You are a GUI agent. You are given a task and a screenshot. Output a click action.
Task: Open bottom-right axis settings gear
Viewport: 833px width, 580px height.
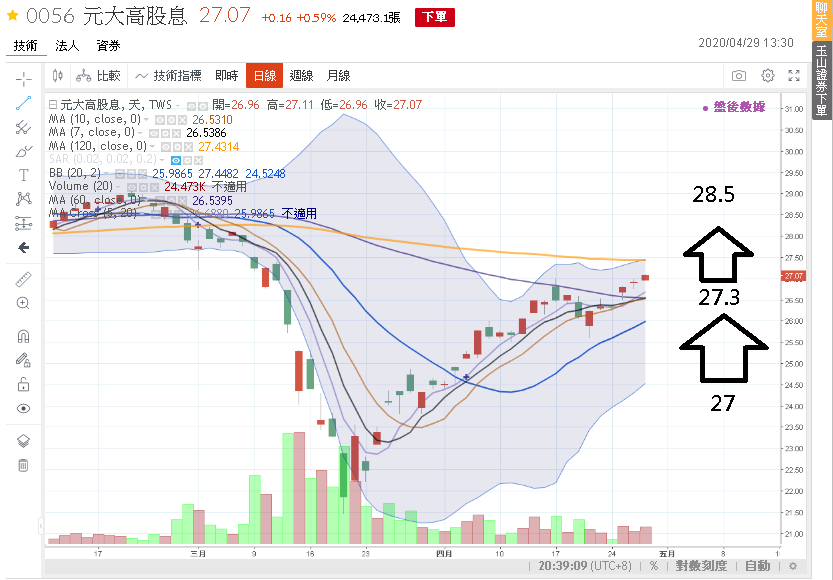tap(793, 566)
